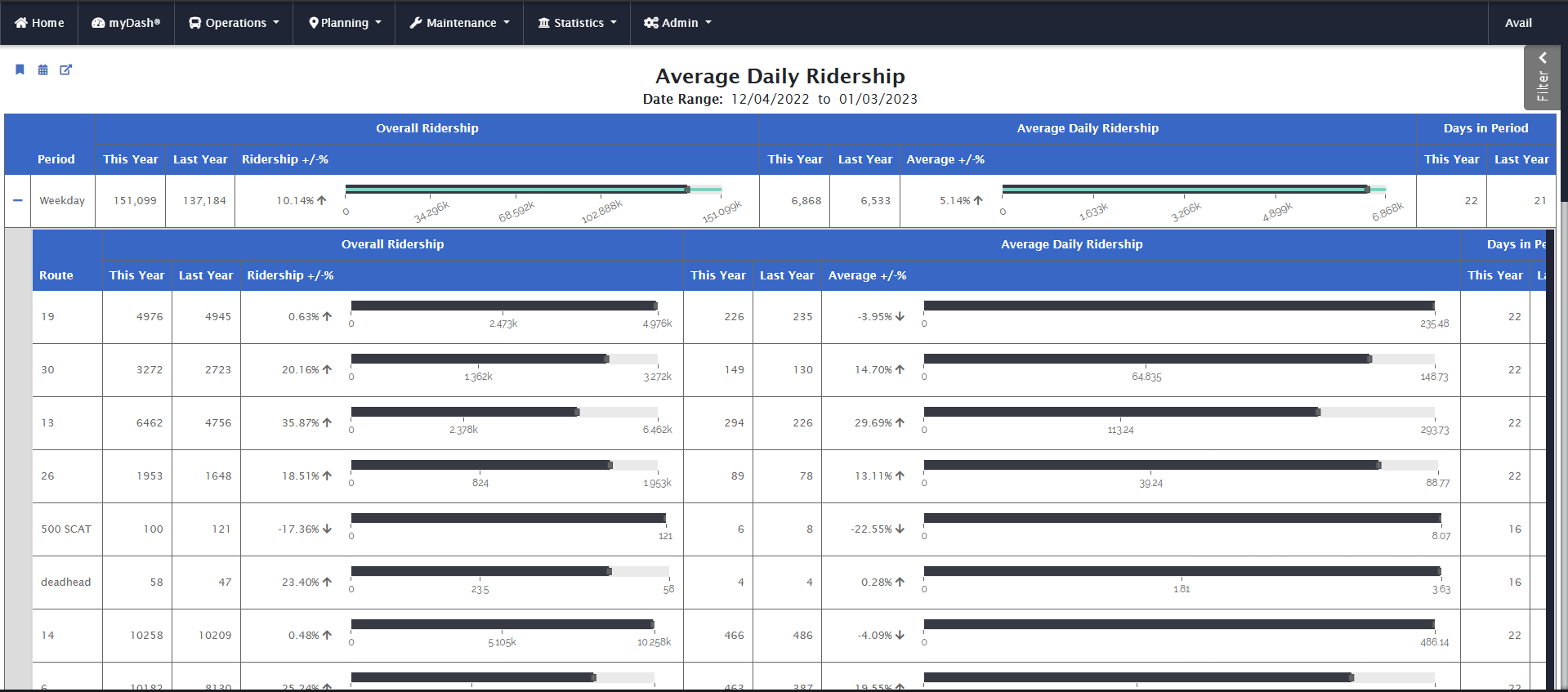
Task: Click route 13 overall ridership bar
Action: (x=503, y=413)
